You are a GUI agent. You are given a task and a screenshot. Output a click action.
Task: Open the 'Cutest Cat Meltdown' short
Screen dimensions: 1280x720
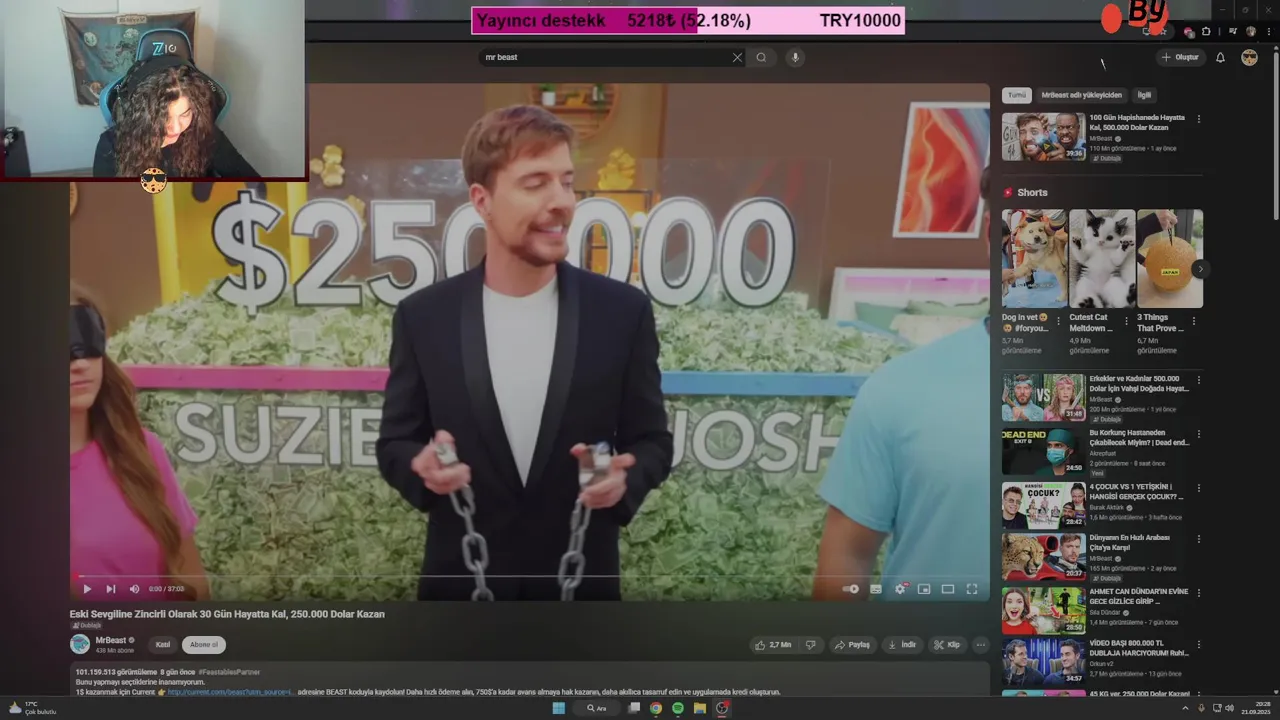coord(1102,258)
